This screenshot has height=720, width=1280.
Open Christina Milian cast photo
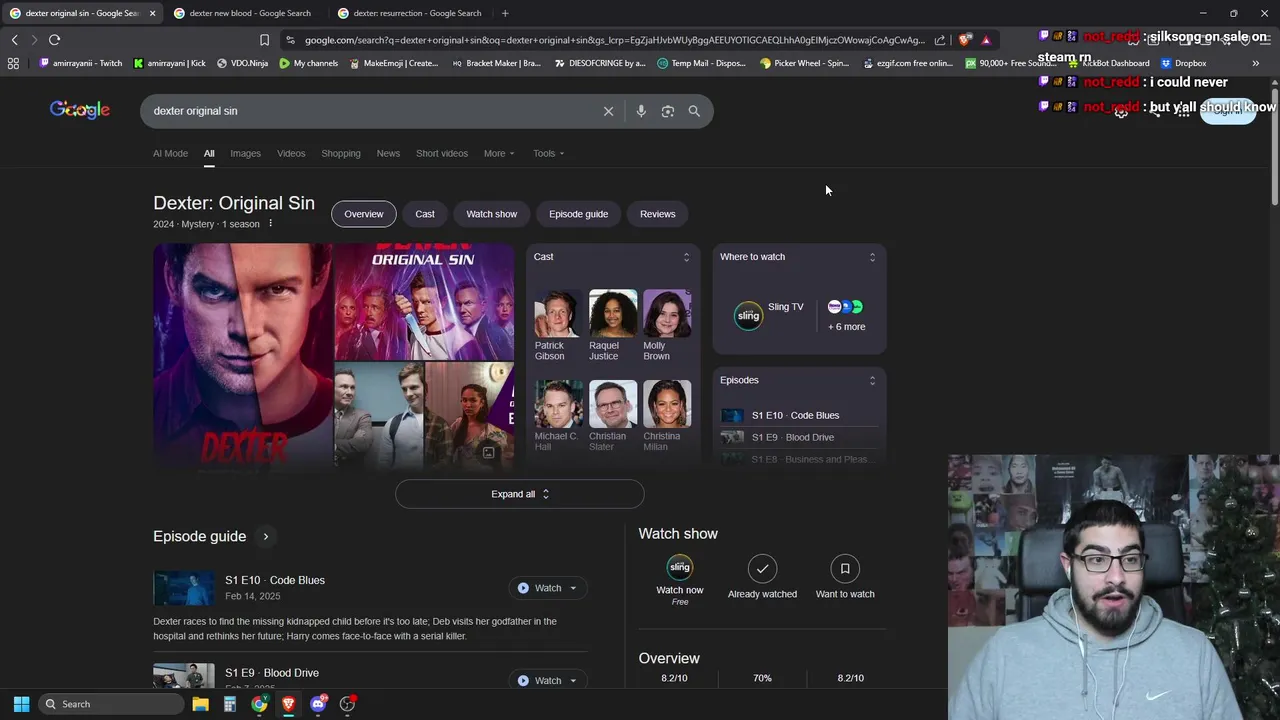click(667, 404)
